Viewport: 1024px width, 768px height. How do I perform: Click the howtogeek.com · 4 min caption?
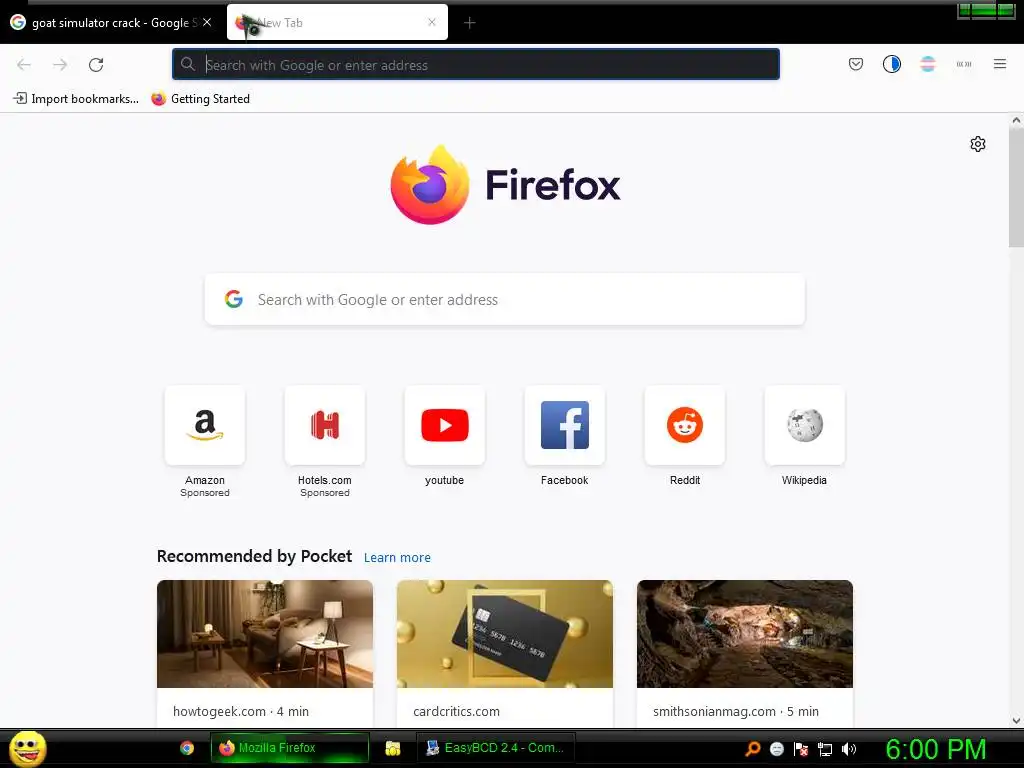[241, 711]
